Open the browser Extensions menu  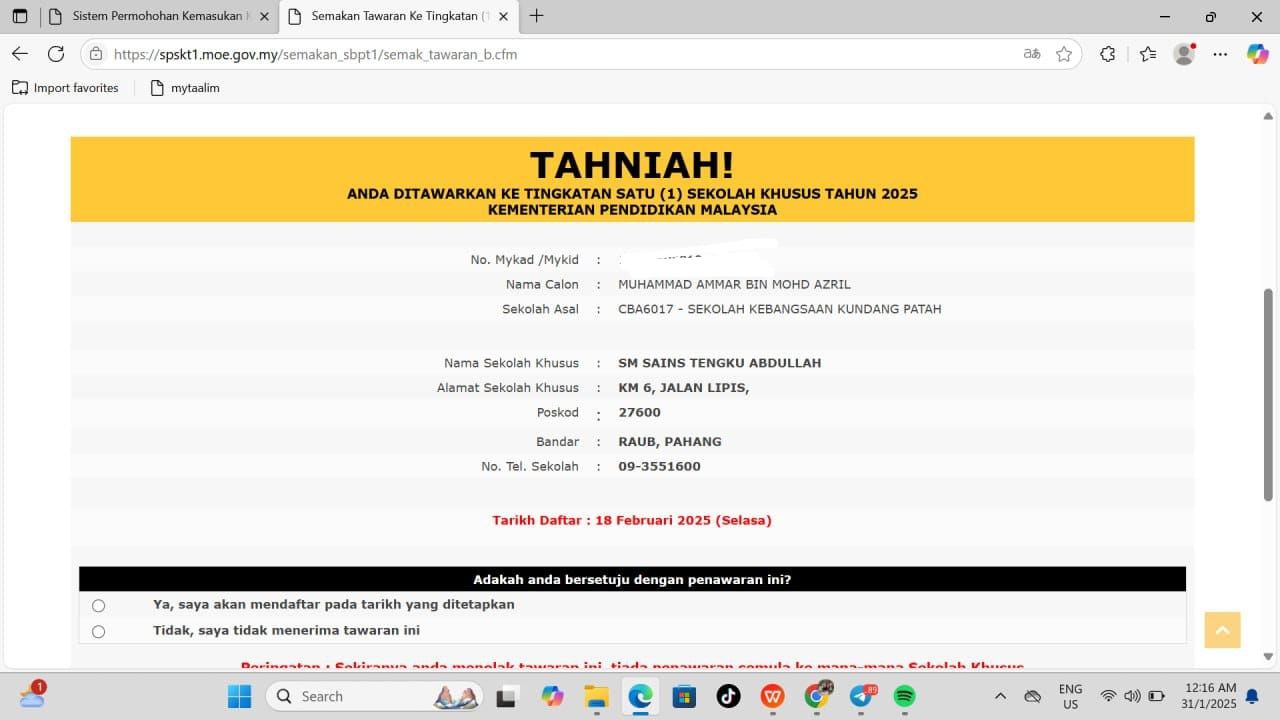click(1107, 54)
